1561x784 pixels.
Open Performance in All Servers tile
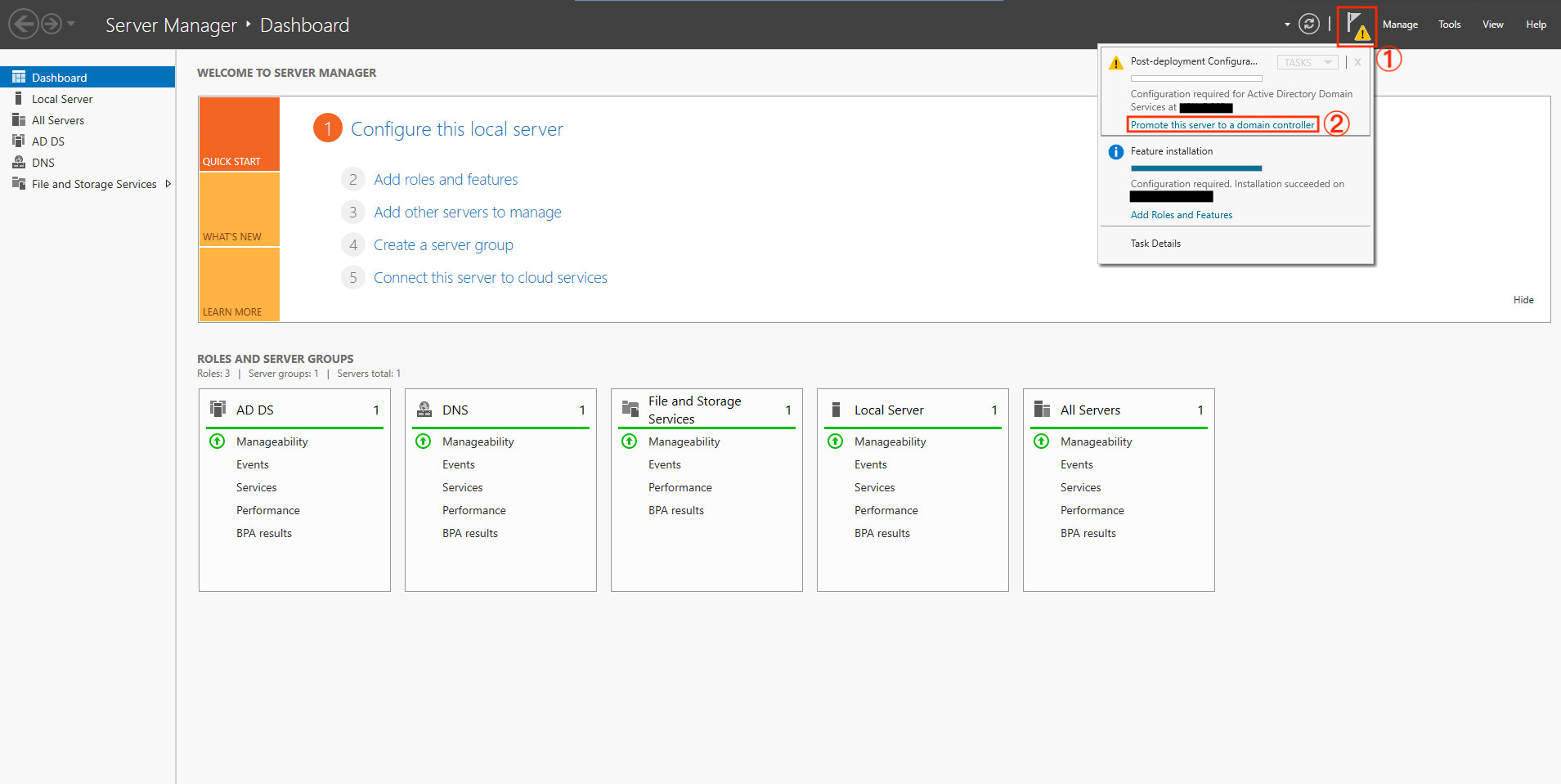point(1092,510)
